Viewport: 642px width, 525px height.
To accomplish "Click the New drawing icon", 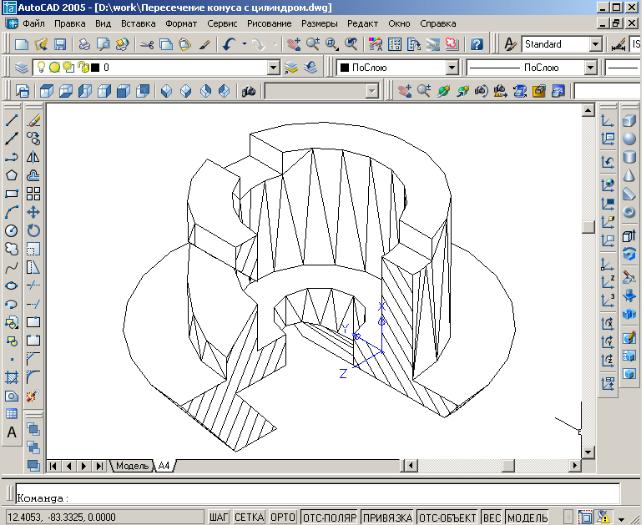I will [x=21, y=44].
